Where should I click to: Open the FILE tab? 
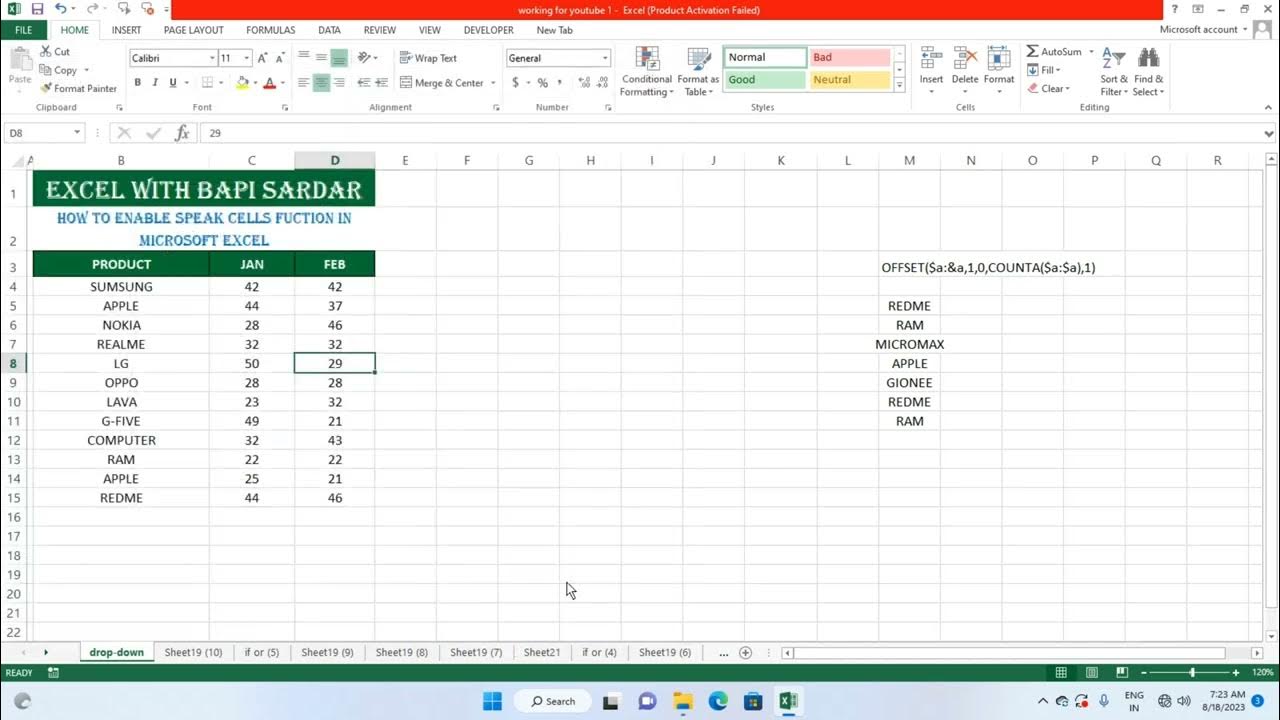click(23, 30)
